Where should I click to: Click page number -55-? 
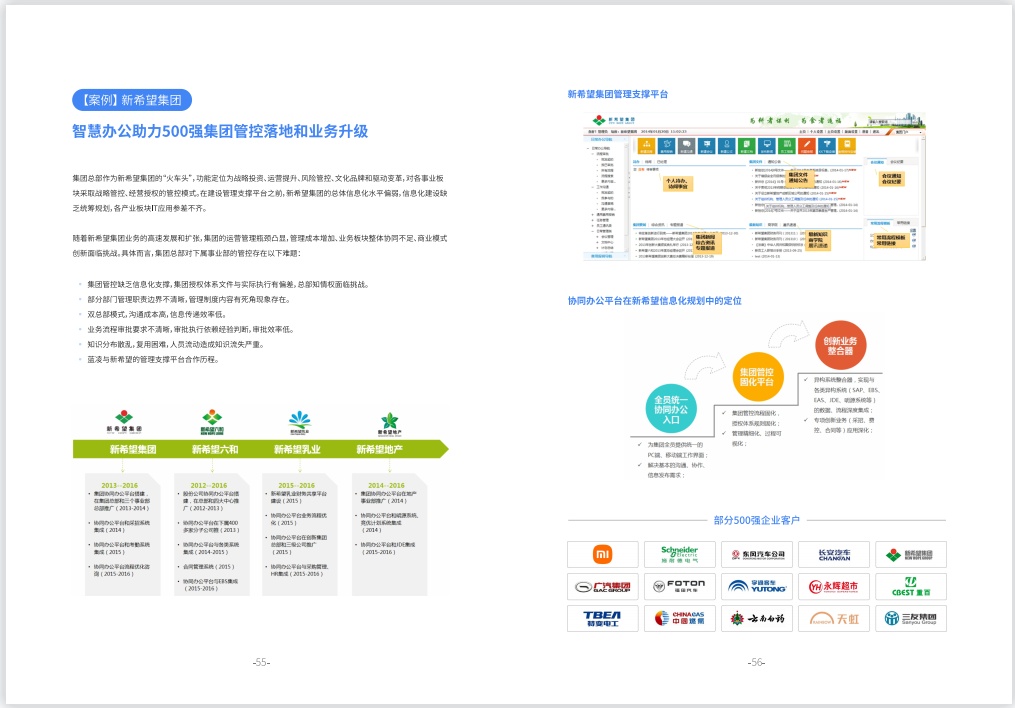click(x=262, y=662)
